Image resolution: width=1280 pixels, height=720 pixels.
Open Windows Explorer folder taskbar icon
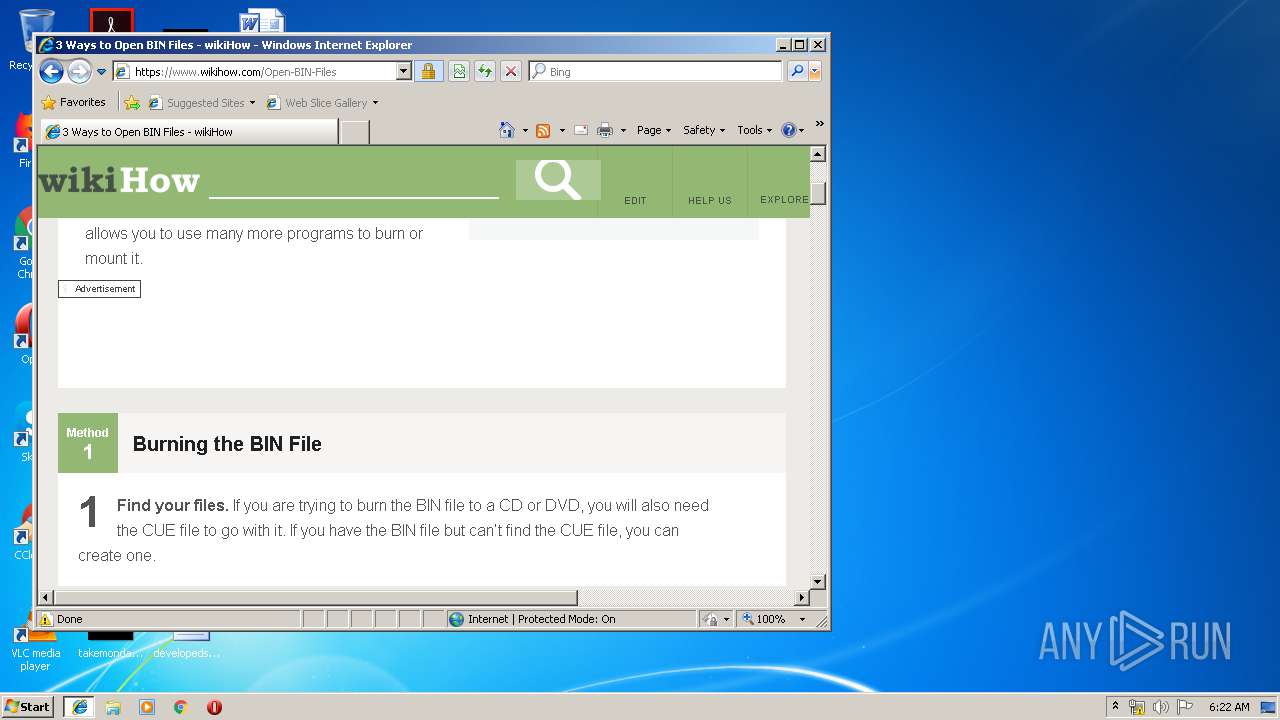point(113,707)
